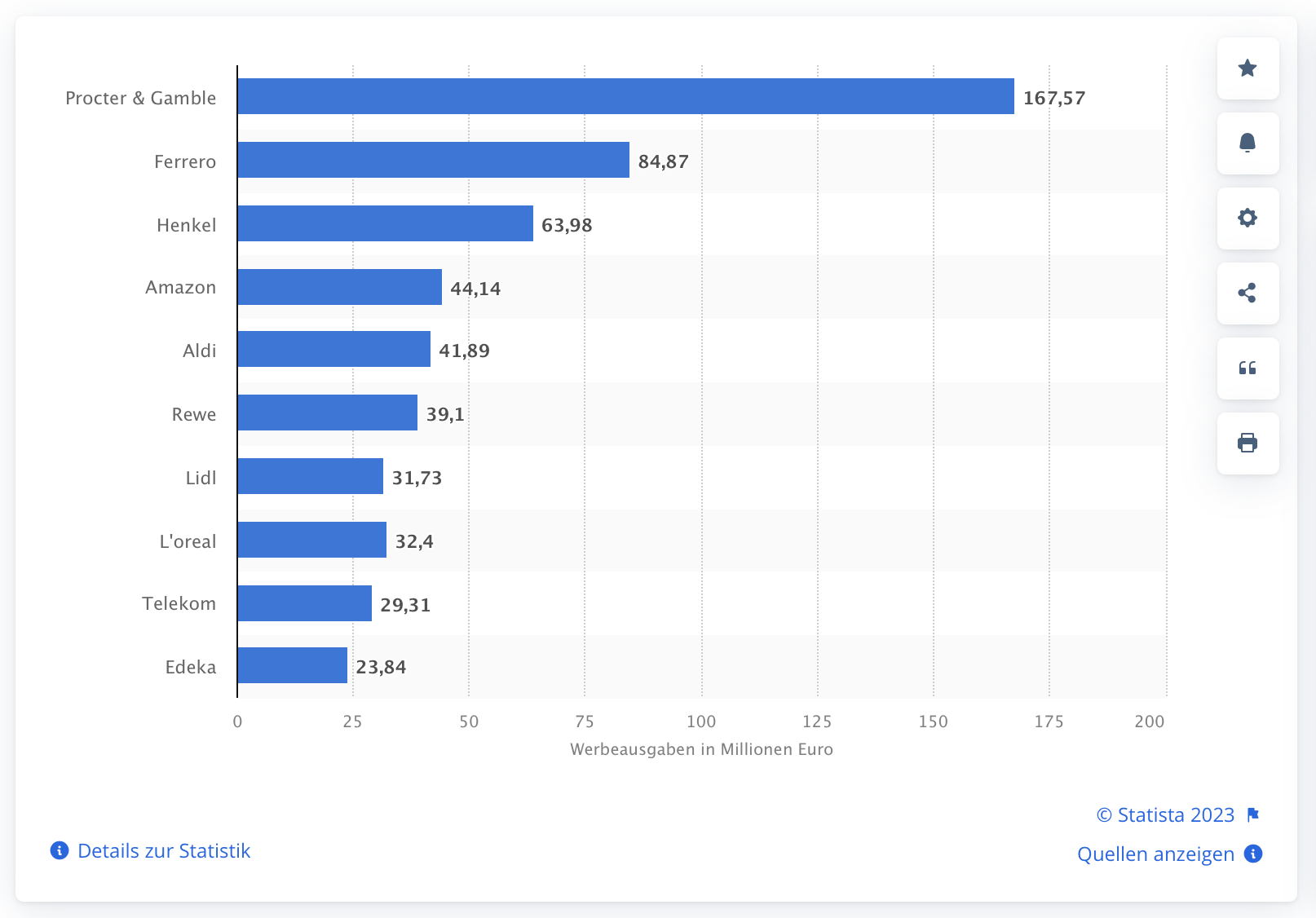Click the Telekom axis label
The width and height of the screenshot is (1316, 918).
point(179,603)
